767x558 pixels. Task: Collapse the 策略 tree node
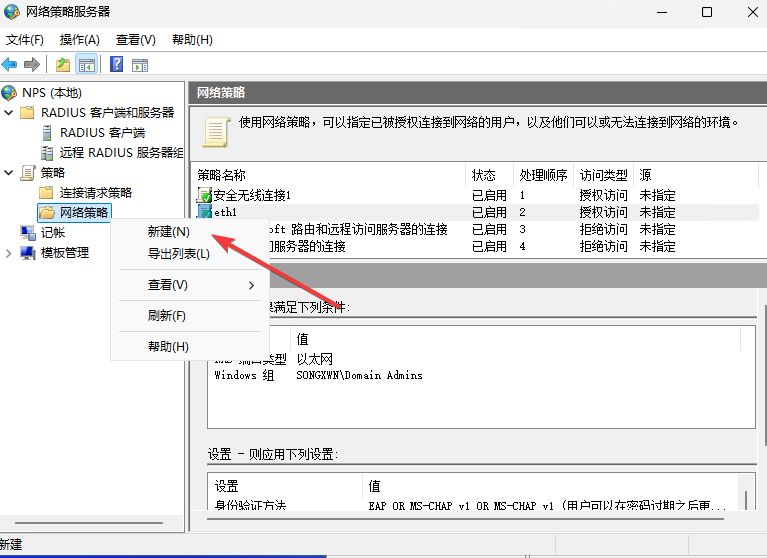point(9,173)
